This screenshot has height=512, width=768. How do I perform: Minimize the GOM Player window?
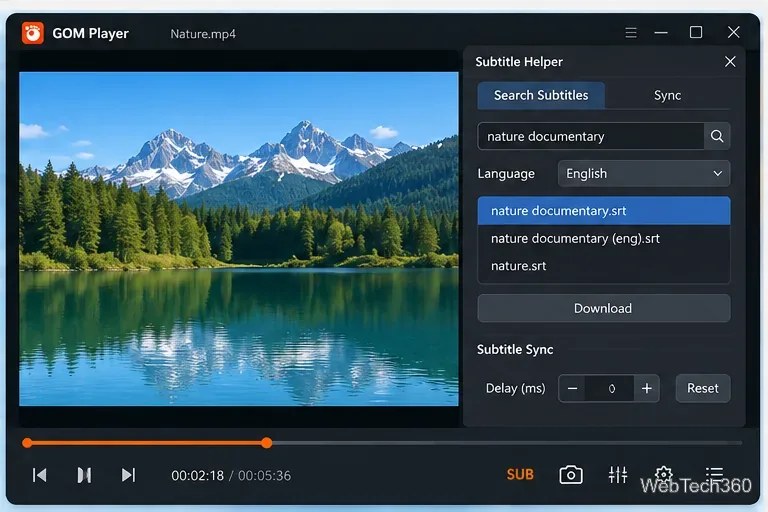(x=661, y=33)
